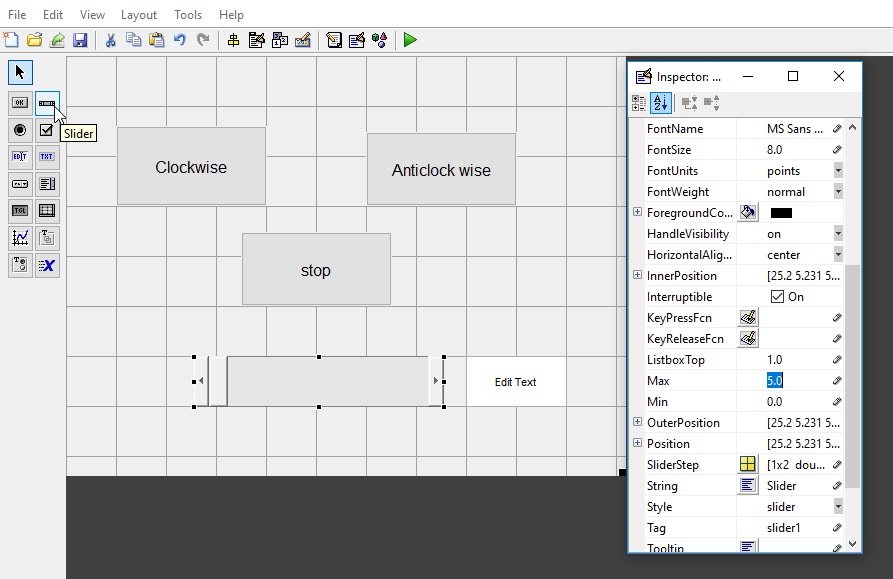Image resolution: width=893 pixels, height=579 pixels.
Task: Select the Clockwise button on canvas
Action: 191,166
